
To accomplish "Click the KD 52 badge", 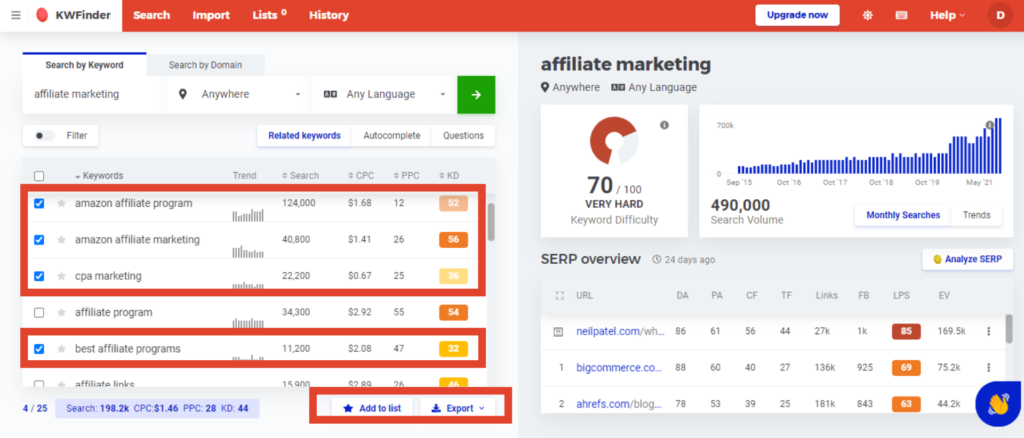I will click(x=453, y=204).
